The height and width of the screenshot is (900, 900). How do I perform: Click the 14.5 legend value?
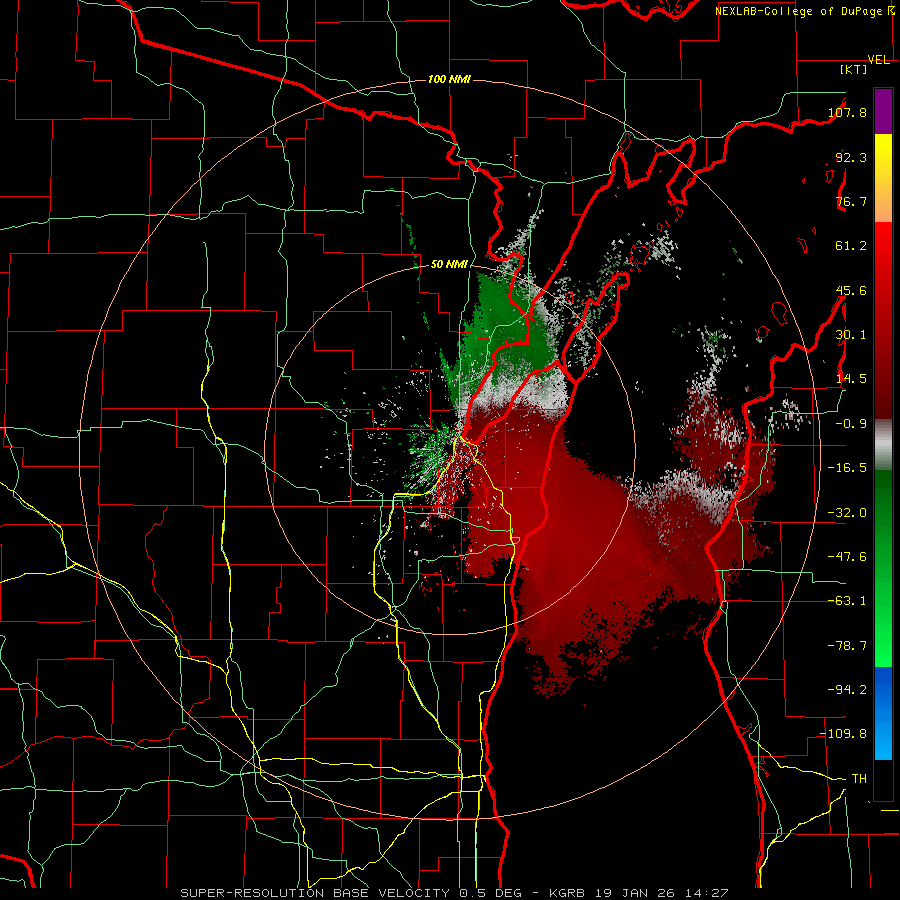click(x=851, y=379)
